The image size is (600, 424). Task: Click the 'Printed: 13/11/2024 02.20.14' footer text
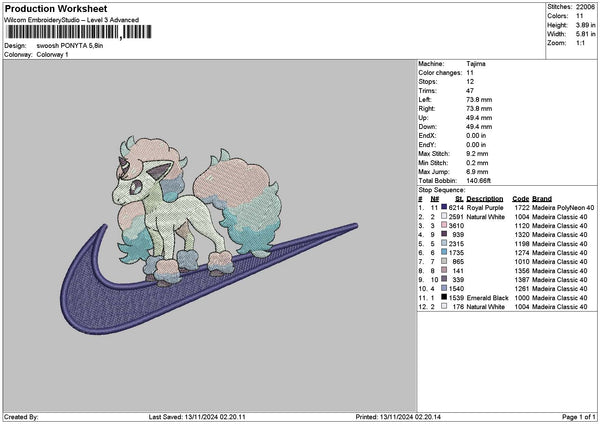point(398,417)
